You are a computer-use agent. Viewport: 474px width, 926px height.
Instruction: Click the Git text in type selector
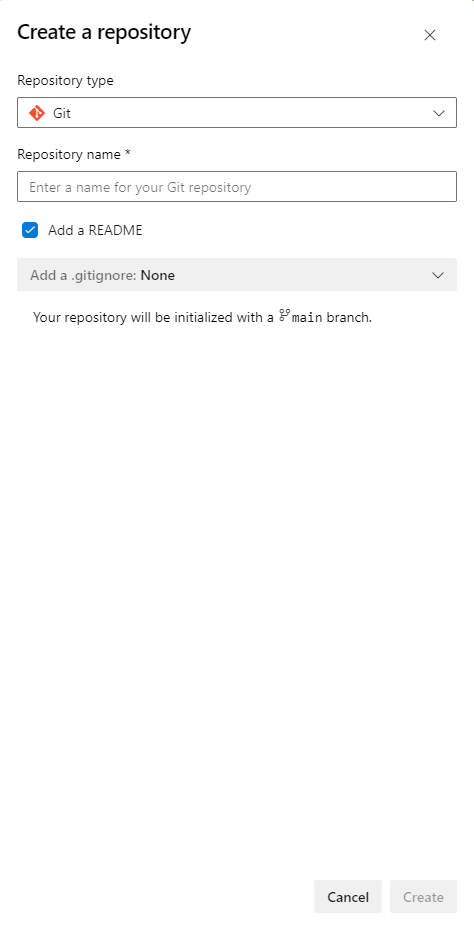pos(62,113)
